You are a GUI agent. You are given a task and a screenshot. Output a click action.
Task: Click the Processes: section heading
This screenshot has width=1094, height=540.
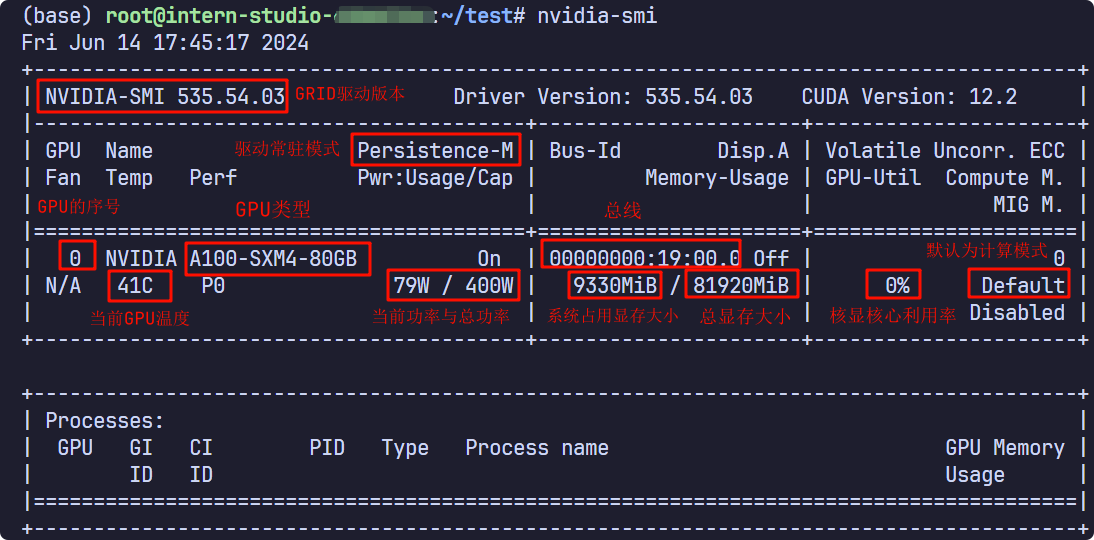tap(105, 421)
